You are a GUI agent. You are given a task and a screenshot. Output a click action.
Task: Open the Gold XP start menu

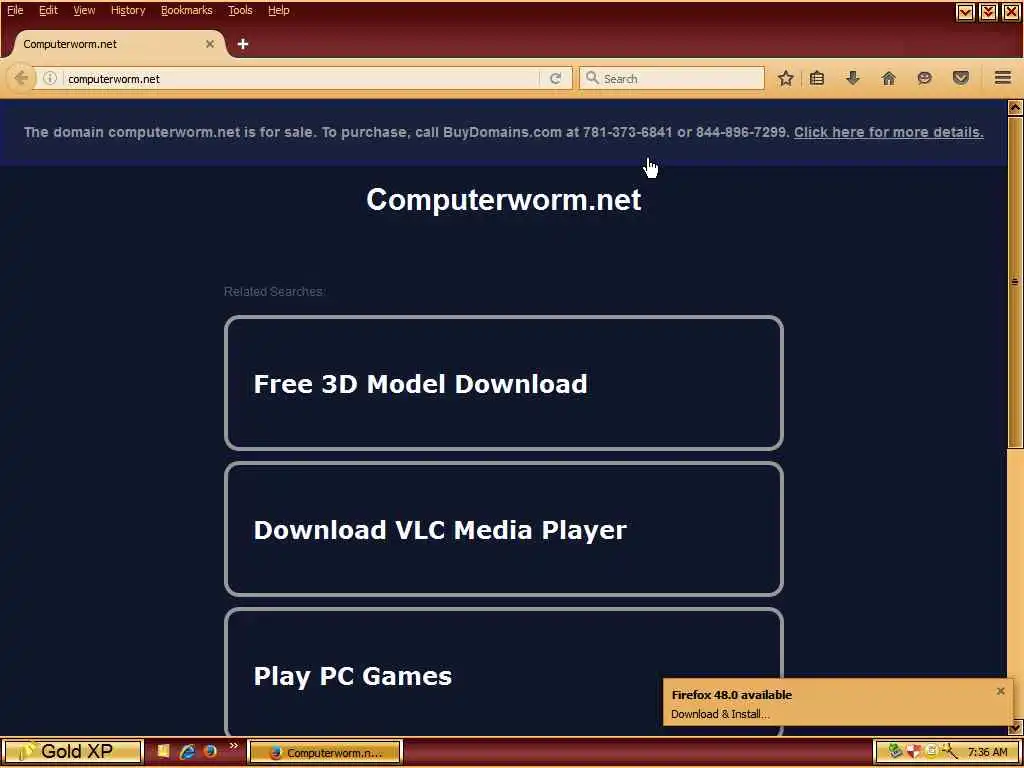tap(72, 751)
